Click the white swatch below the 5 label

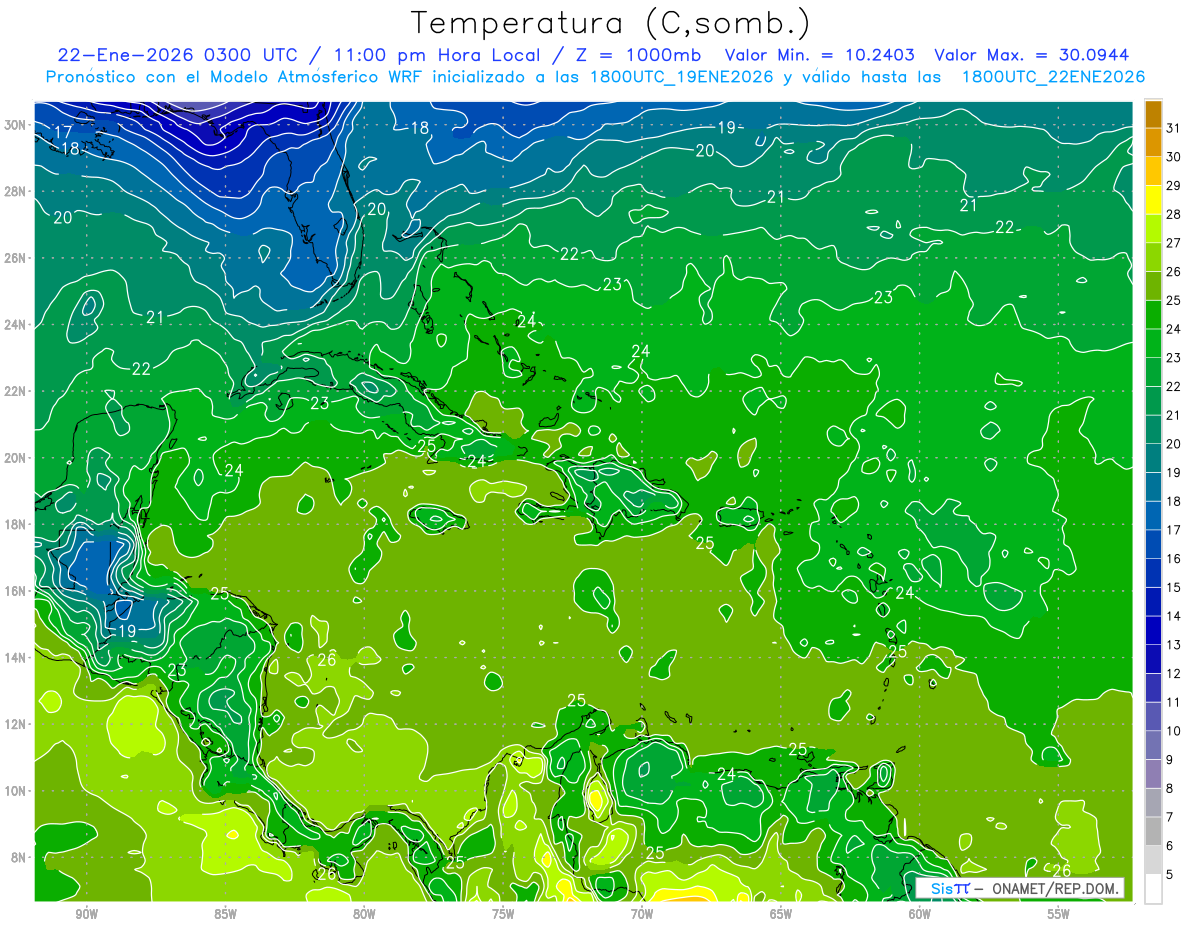[x=1153, y=889]
